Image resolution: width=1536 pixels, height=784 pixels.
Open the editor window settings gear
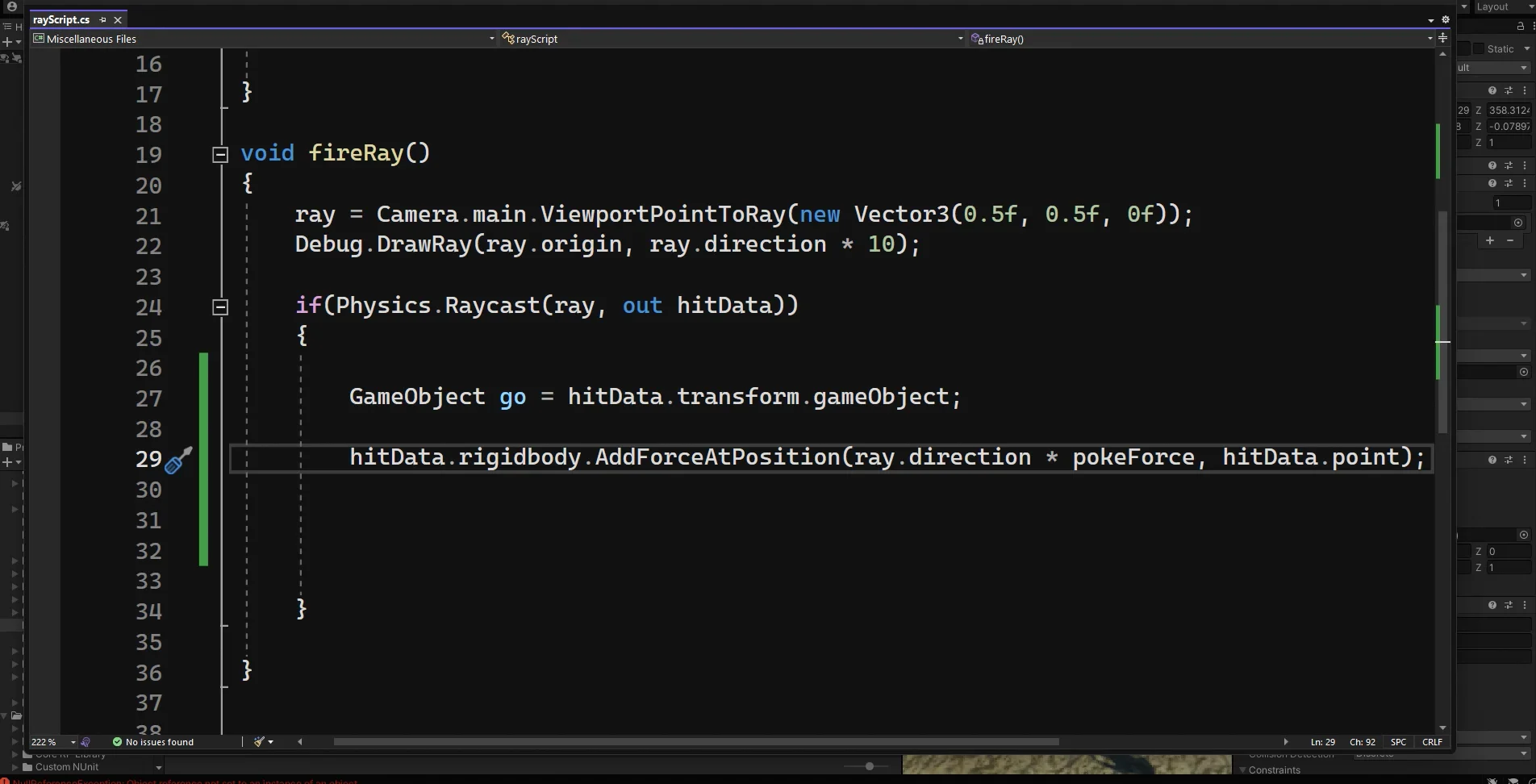[x=1445, y=19]
